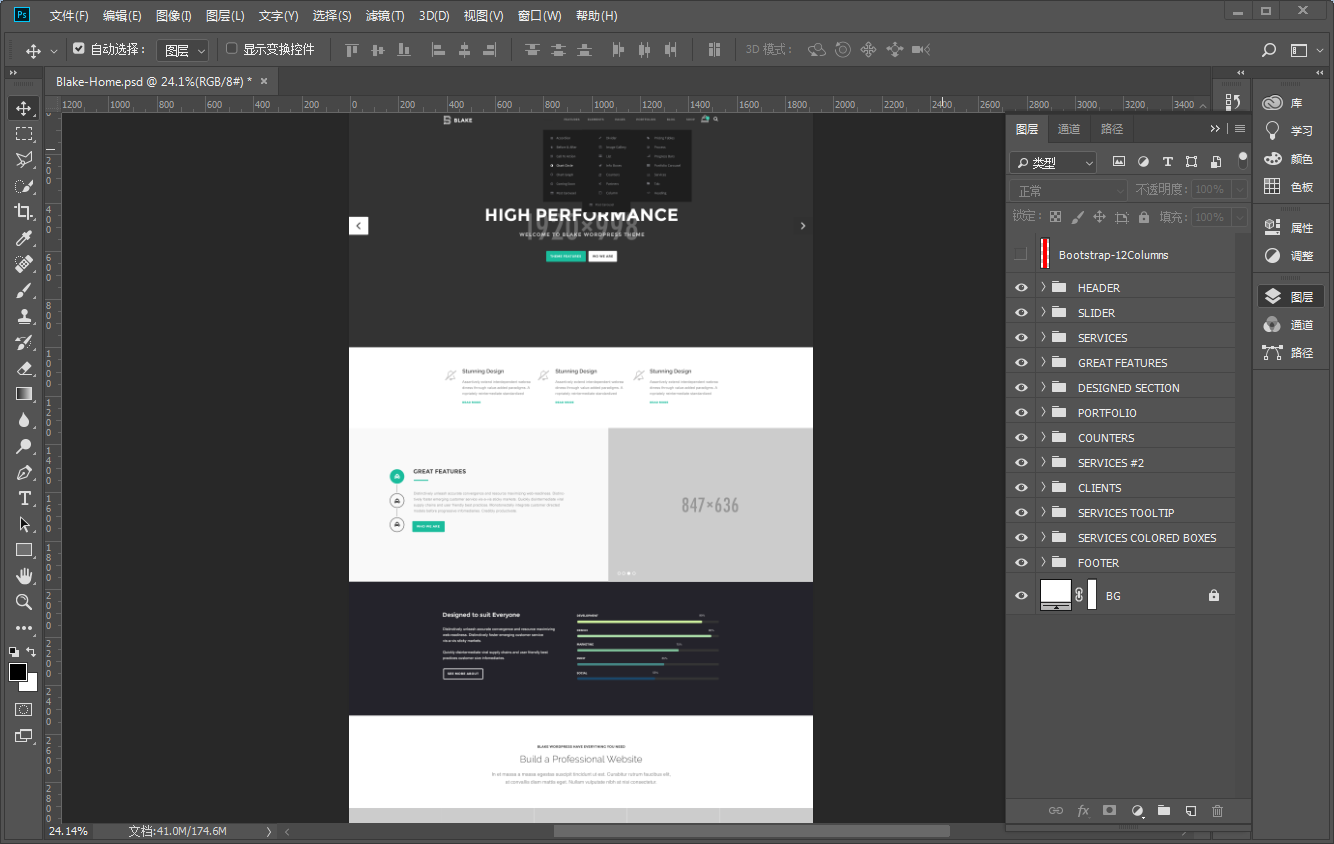Delete layer with trash icon

point(1217,811)
